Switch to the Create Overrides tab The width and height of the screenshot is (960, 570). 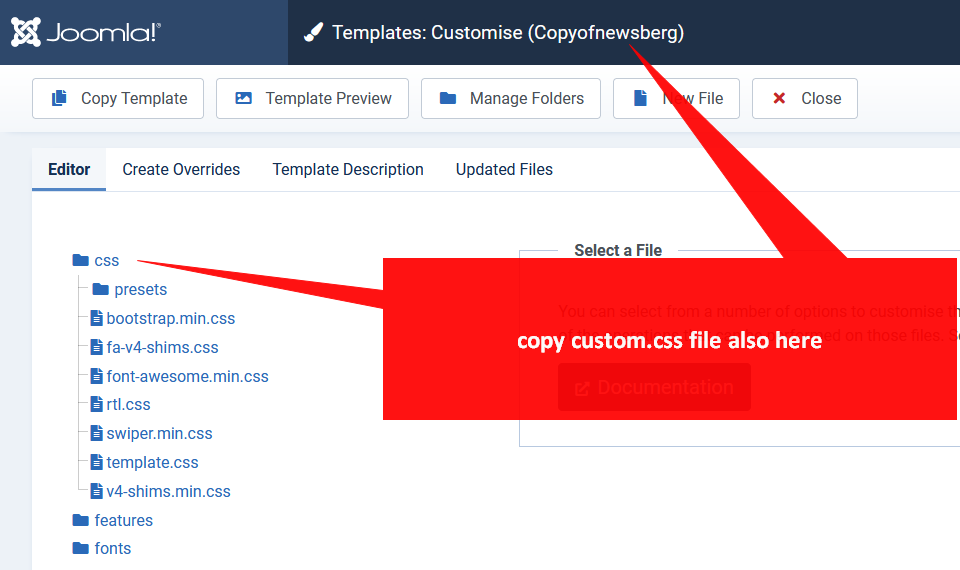point(181,170)
